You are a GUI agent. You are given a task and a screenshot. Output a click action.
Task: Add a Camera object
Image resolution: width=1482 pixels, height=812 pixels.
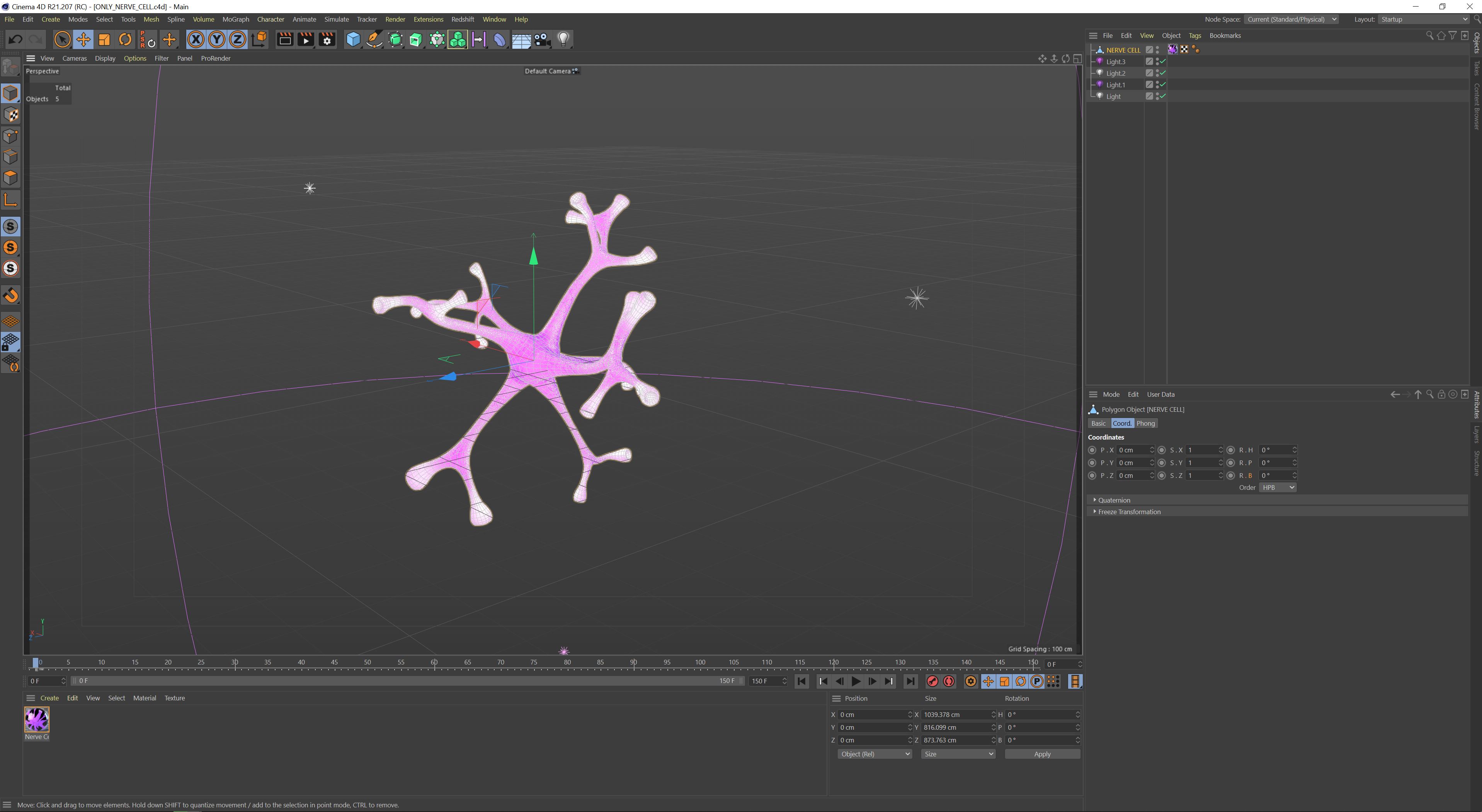(542, 40)
